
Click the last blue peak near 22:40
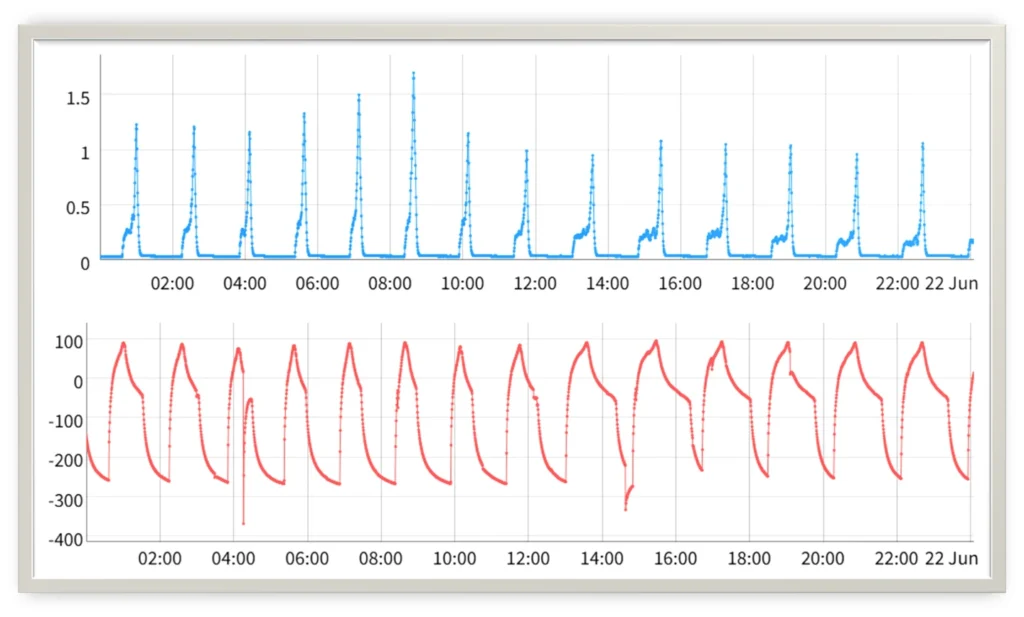click(x=923, y=144)
